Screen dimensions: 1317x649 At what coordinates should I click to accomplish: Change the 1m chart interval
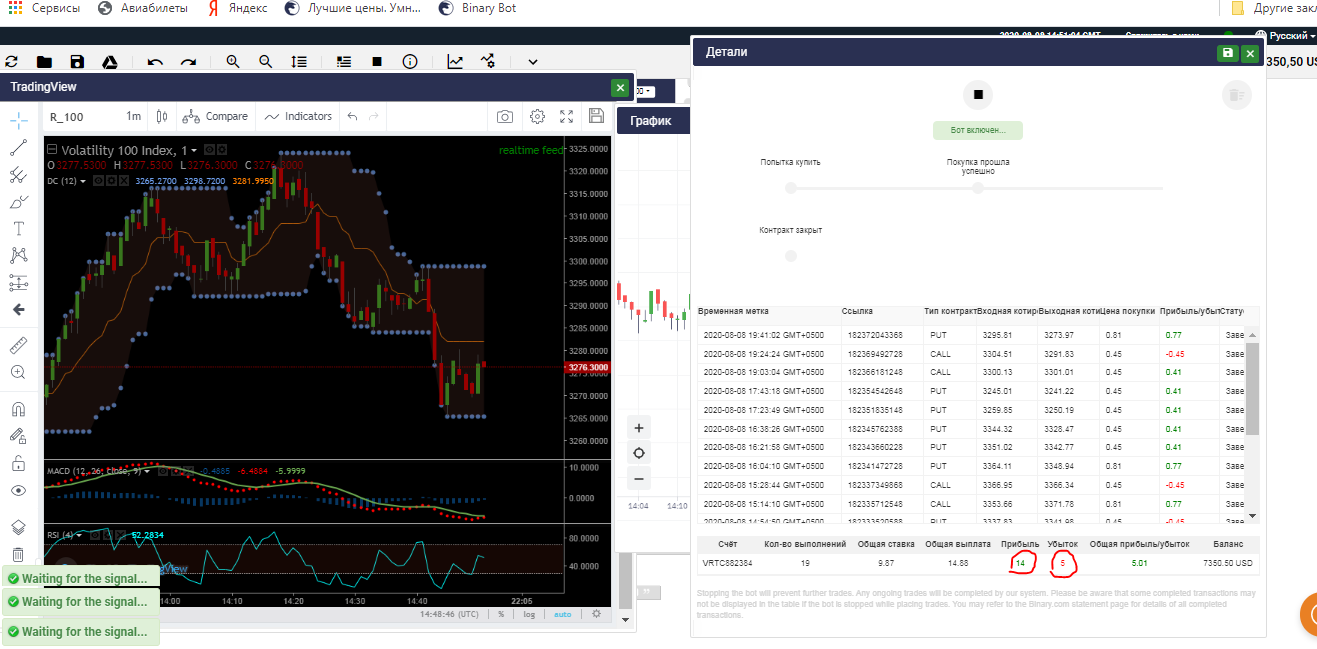(134, 116)
